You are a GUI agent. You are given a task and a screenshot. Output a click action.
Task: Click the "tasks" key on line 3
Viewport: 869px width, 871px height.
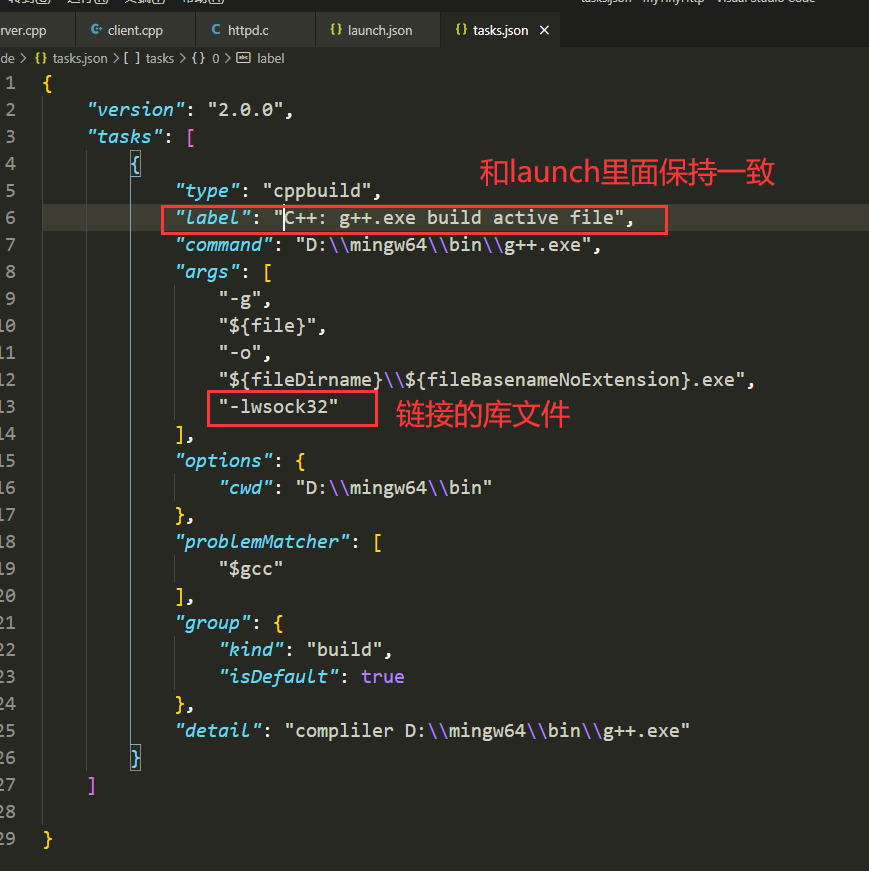tap(125, 137)
